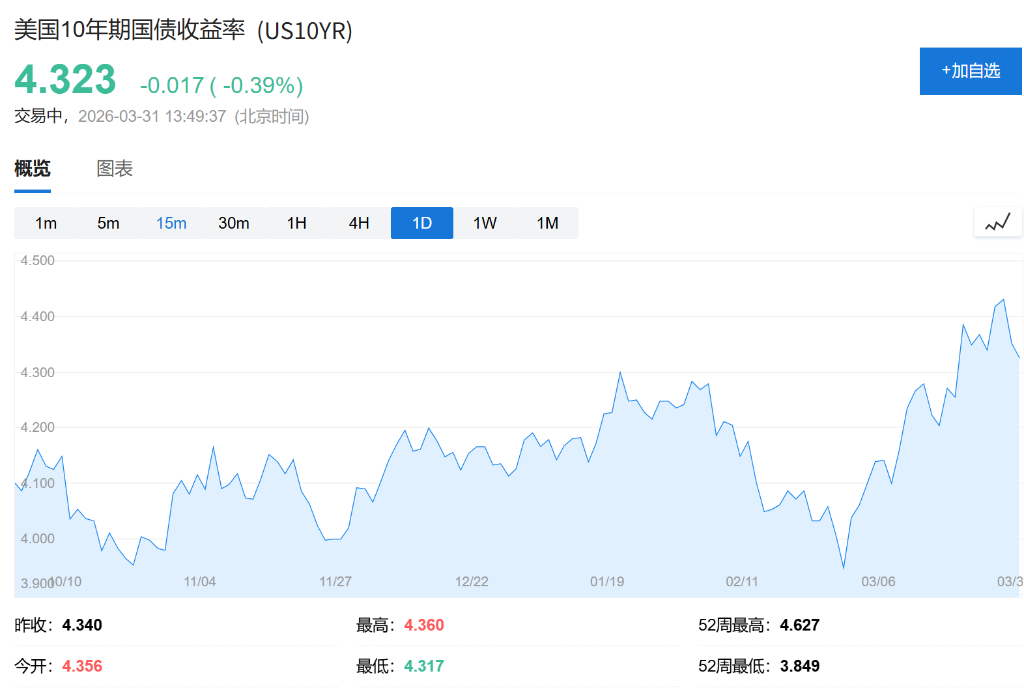The width and height of the screenshot is (1024, 695).
Task: Switch to the 1H timeframe
Action: pos(296,222)
